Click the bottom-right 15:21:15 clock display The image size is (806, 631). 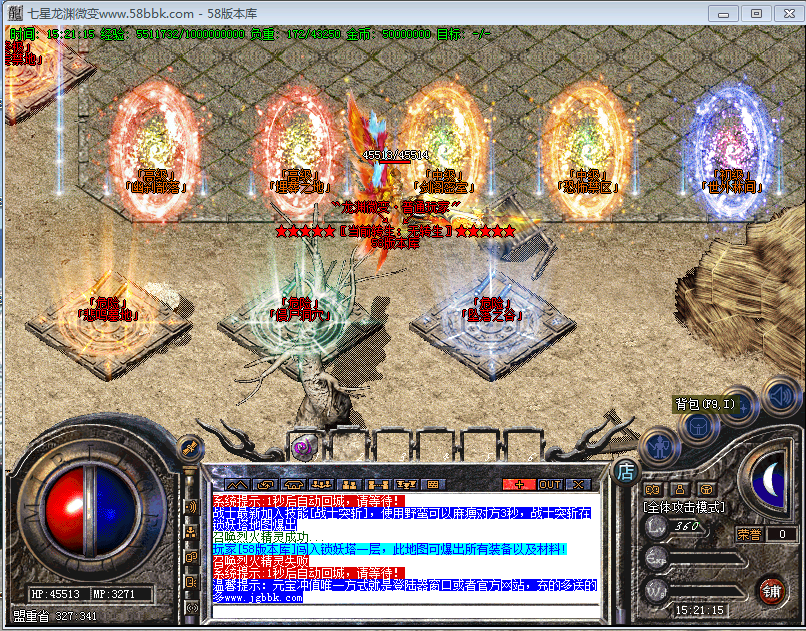699,610
